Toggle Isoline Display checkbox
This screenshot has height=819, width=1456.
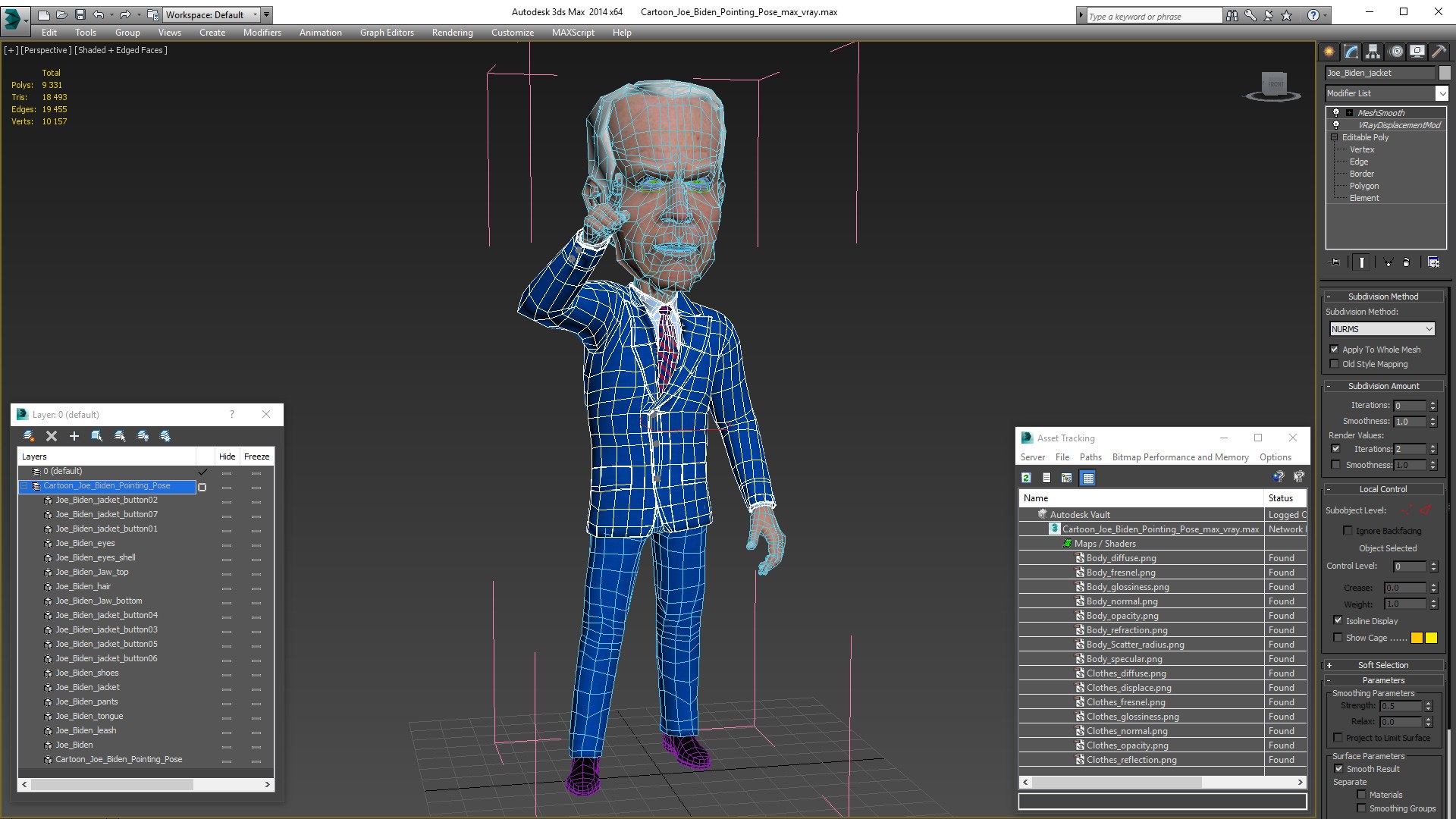click(x=1338, y=620)
